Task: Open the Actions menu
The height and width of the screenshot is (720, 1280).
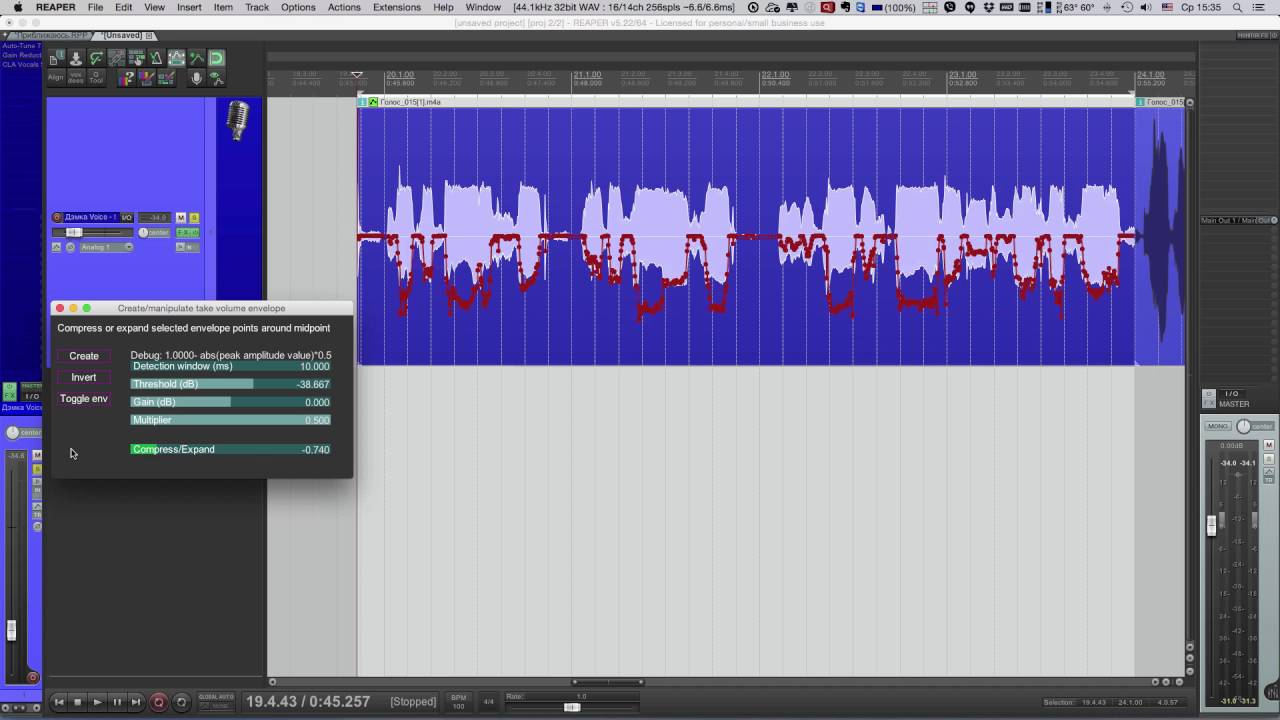Action: (x=344, y=7)
